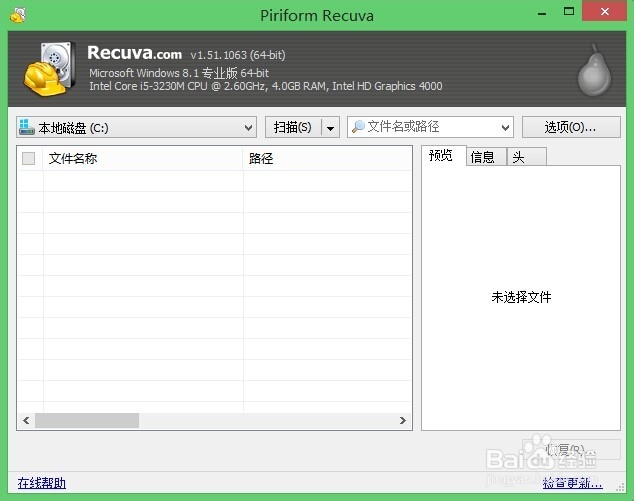Viewport: 634px width, 501px height.
Task: Switch to the 头 header tab
Action: click(x=527, y=157)
